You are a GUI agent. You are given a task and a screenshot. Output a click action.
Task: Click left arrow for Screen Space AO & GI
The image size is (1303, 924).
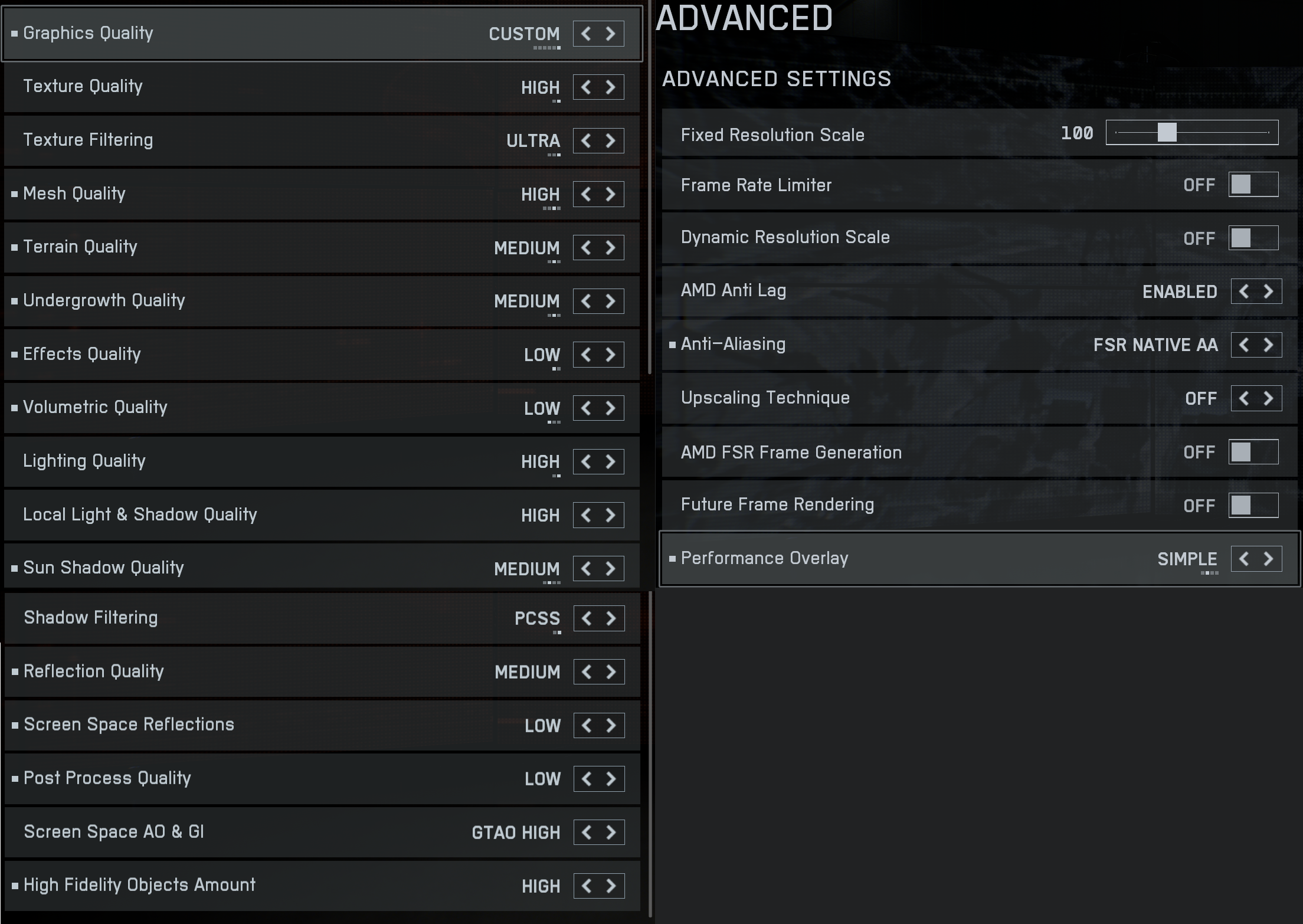587,833
